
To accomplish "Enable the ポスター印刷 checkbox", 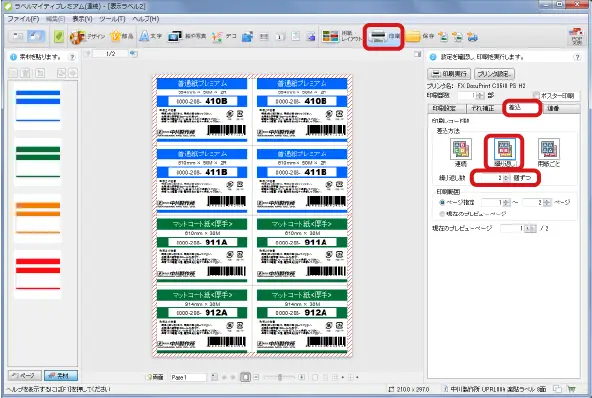I will pos(536,96).
